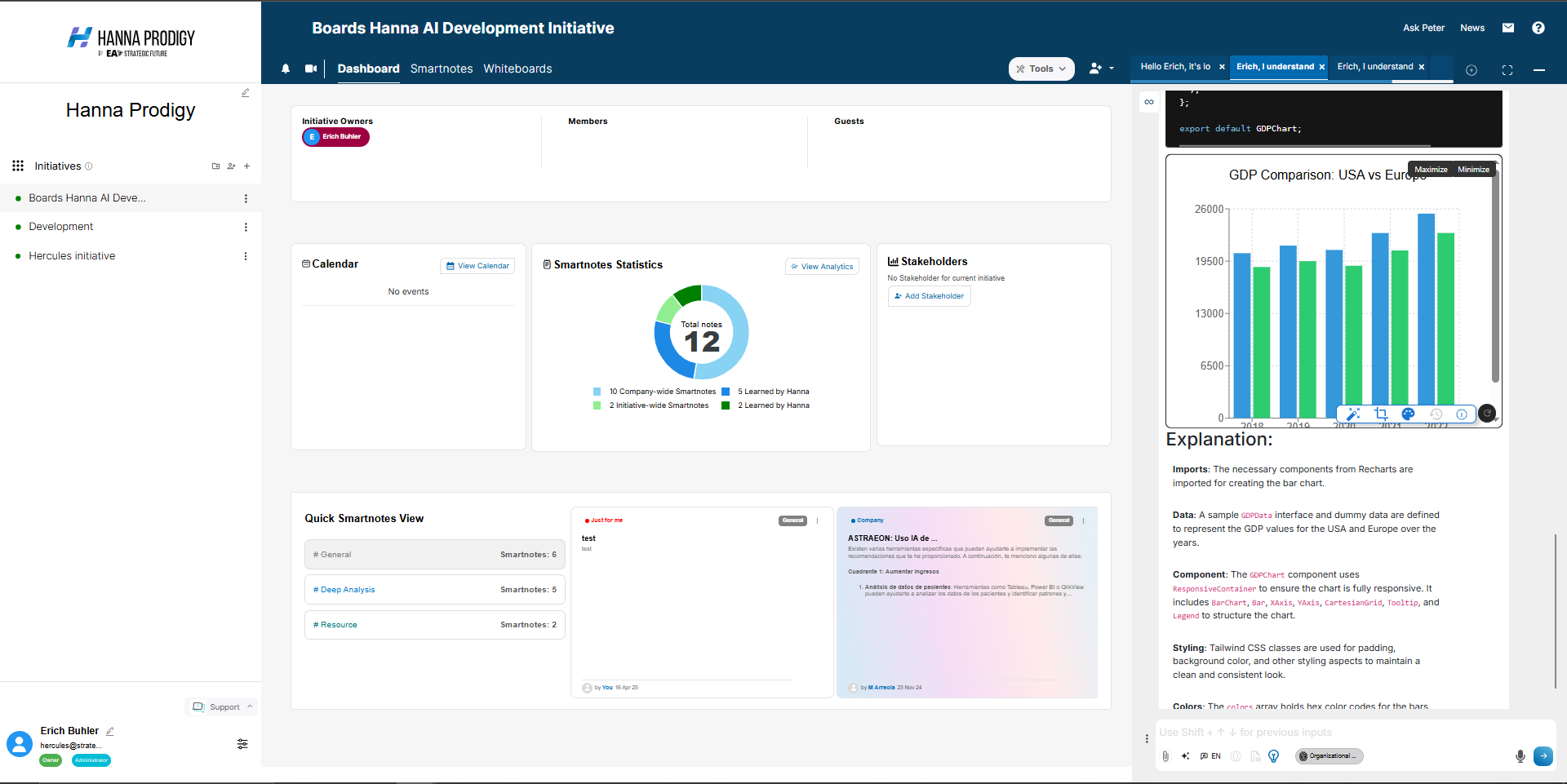
Task: Switch to the Smartnotes tab
Action: 442,69
